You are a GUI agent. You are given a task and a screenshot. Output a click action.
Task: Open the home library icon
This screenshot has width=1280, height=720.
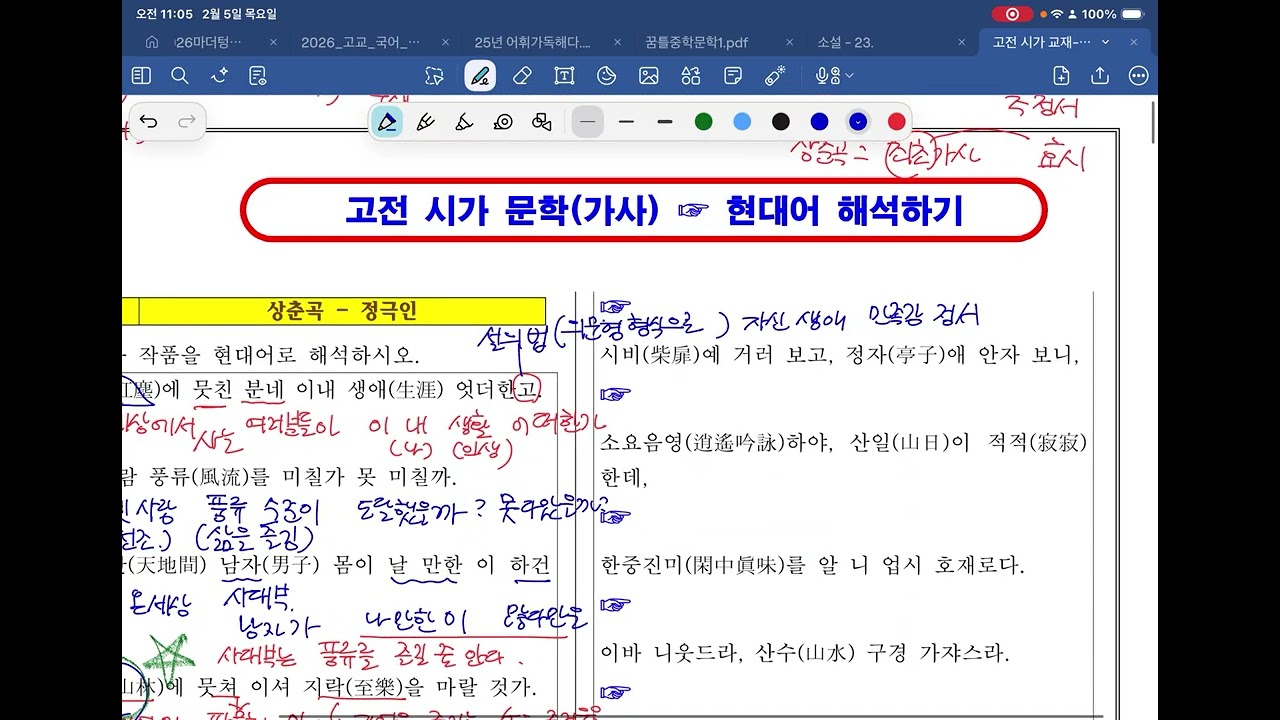[x=152, y=43]
